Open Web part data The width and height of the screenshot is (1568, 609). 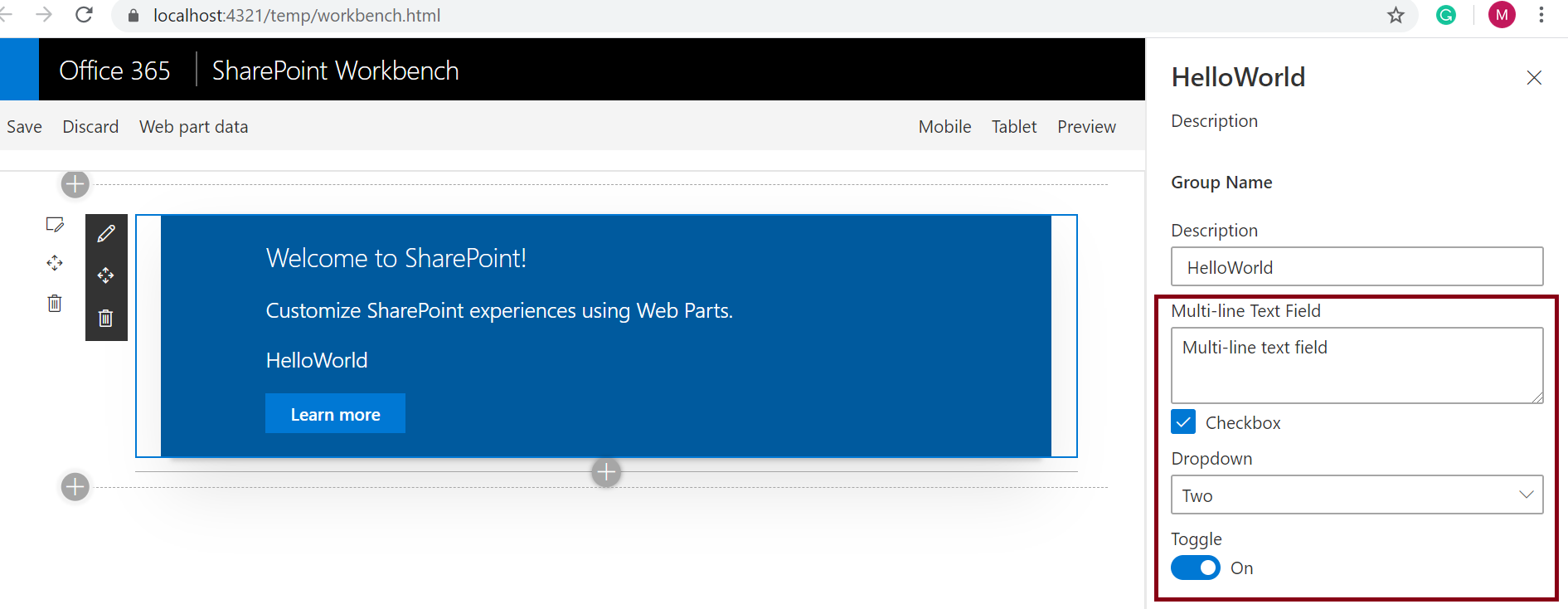(193, 127)
